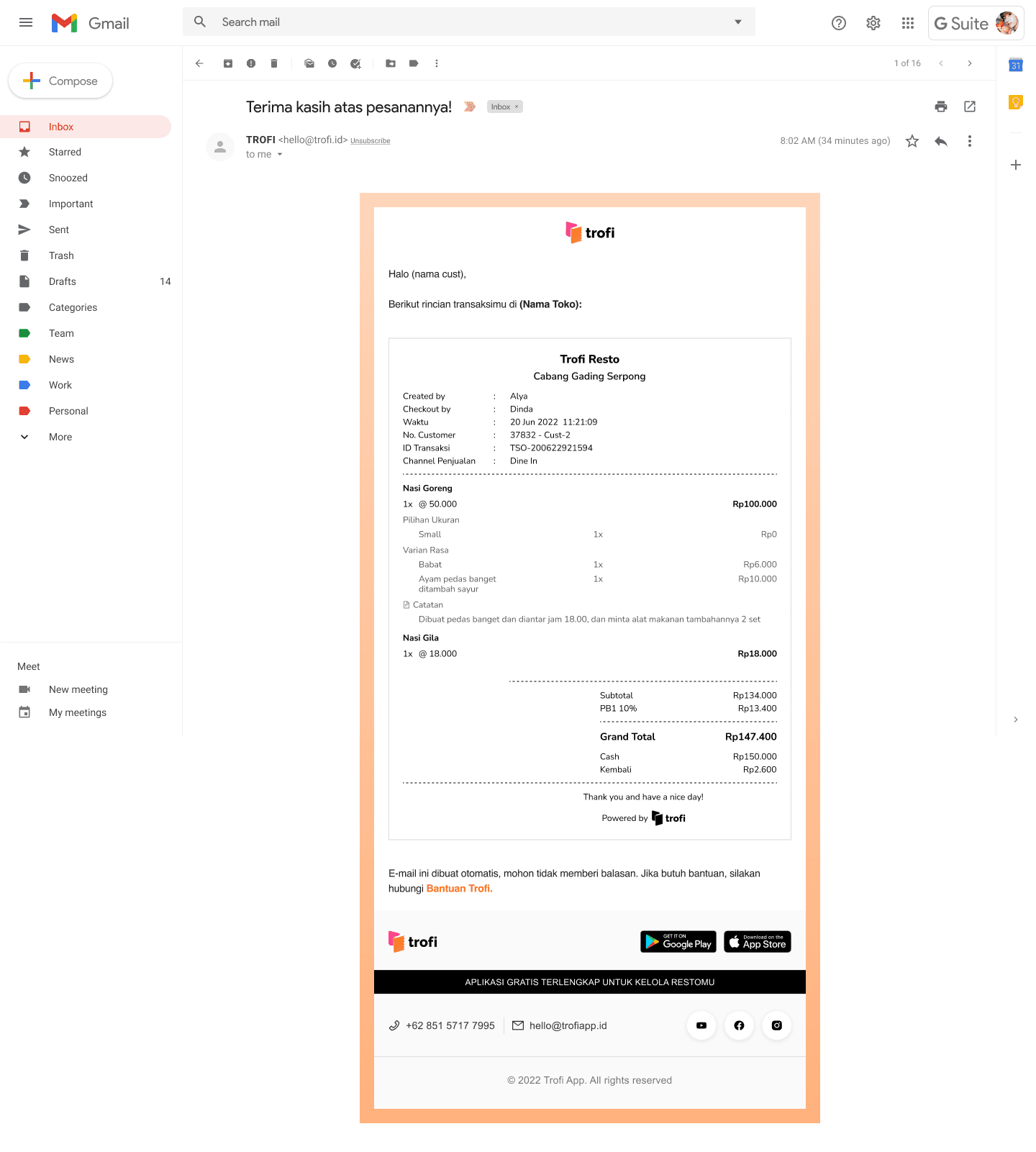Snooze this email
The height and width of the screenshot is (1152, 1036).
click(x=332, y=63)
